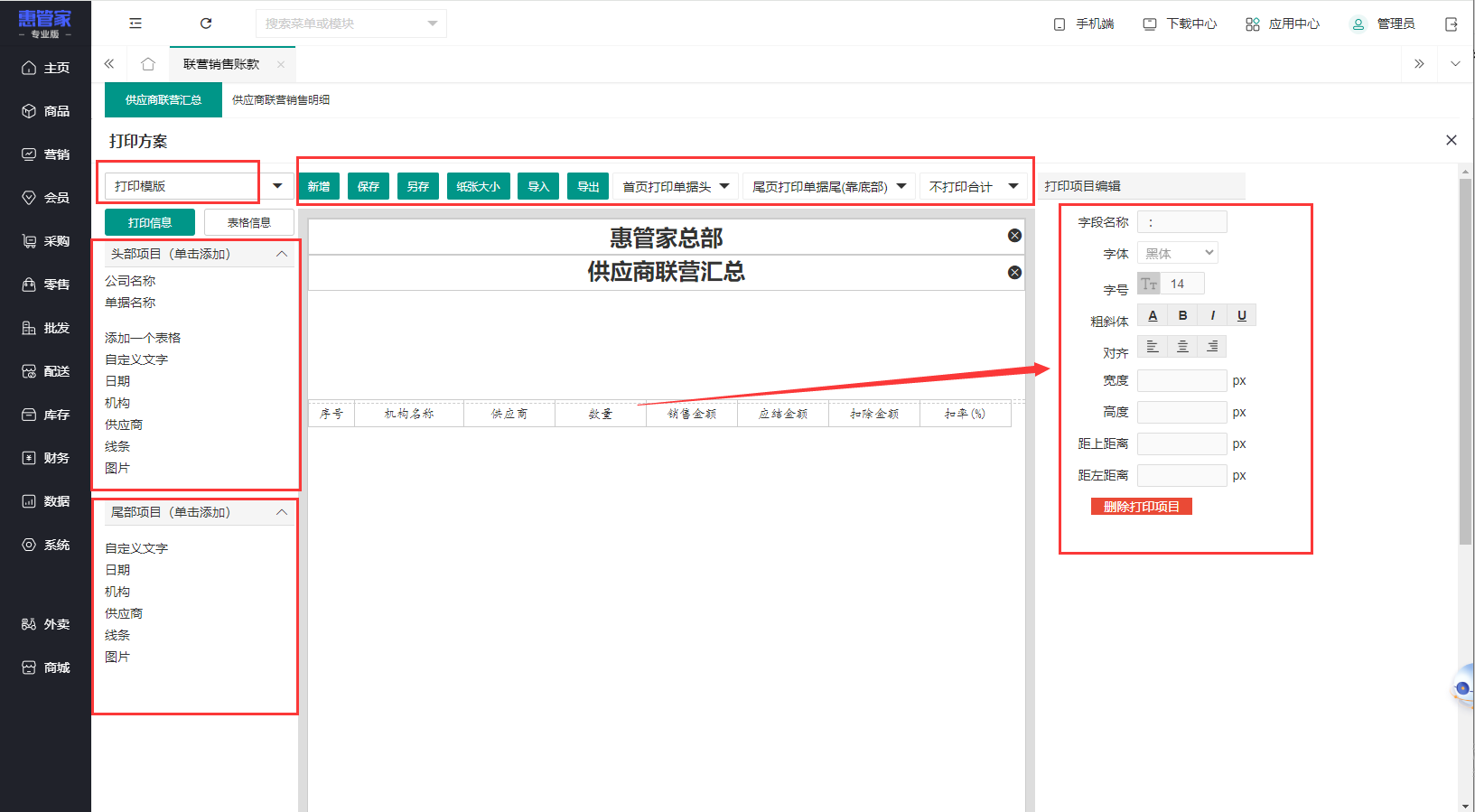
Task: Click the home tab icon
Action: [148, 64]
